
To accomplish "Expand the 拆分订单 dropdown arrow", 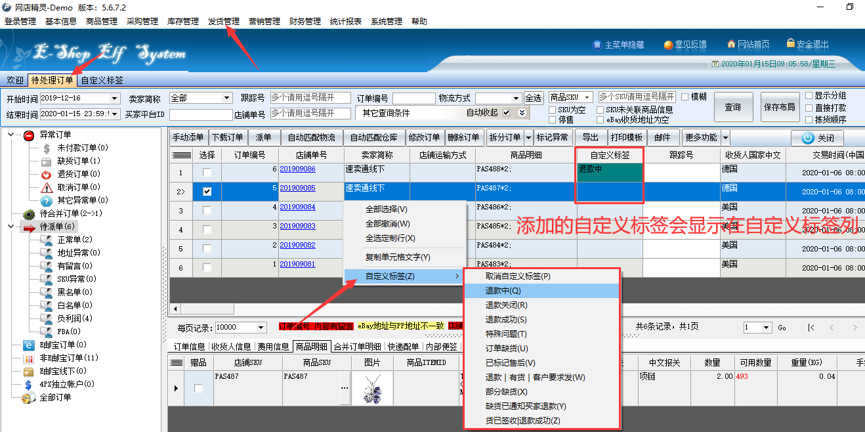I will pos(528,137).
